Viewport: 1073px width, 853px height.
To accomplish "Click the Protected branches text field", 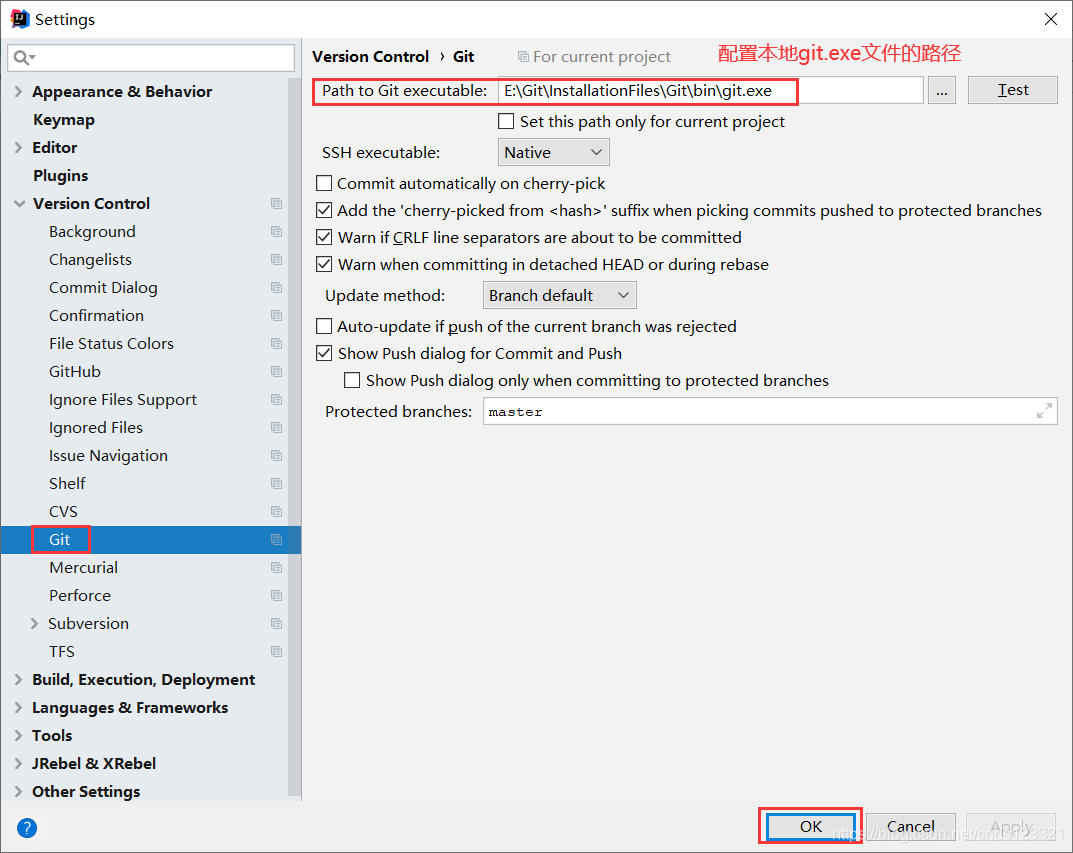I will pos(770,411).
